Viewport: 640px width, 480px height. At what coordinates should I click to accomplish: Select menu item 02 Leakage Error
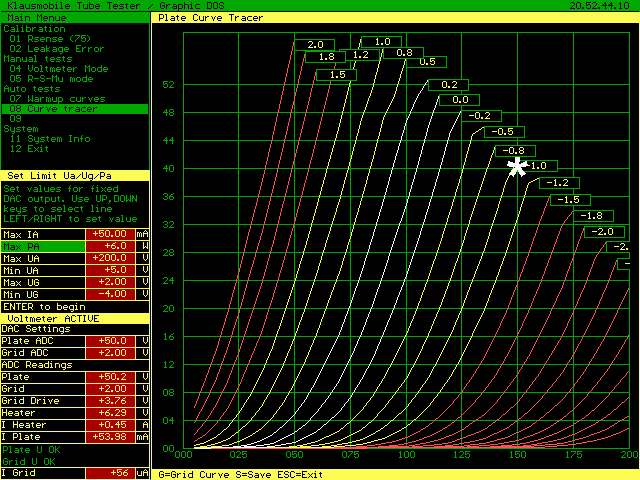57,49
